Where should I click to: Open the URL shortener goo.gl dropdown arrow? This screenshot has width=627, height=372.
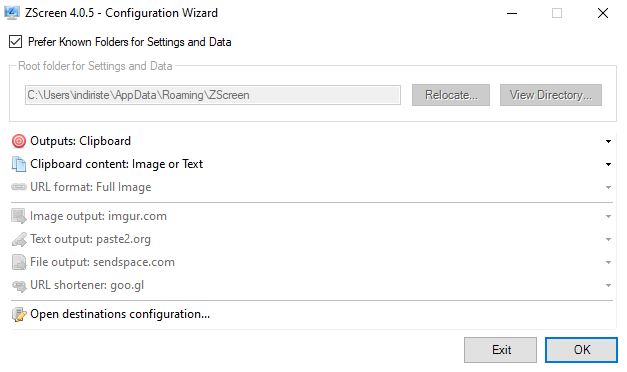pyautogui.click(x=608, y=286)
